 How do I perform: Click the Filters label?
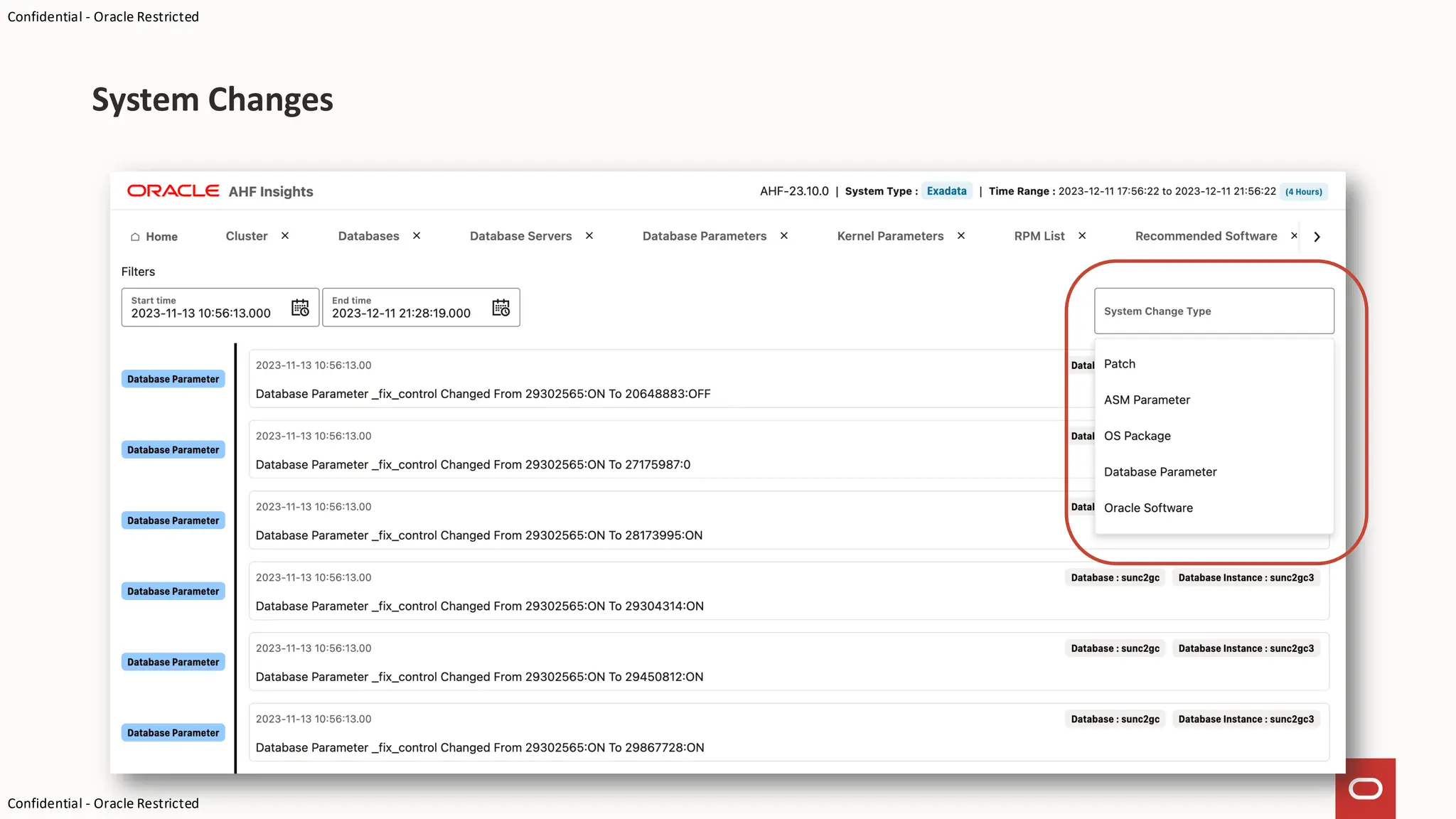[x=138, y=272]
